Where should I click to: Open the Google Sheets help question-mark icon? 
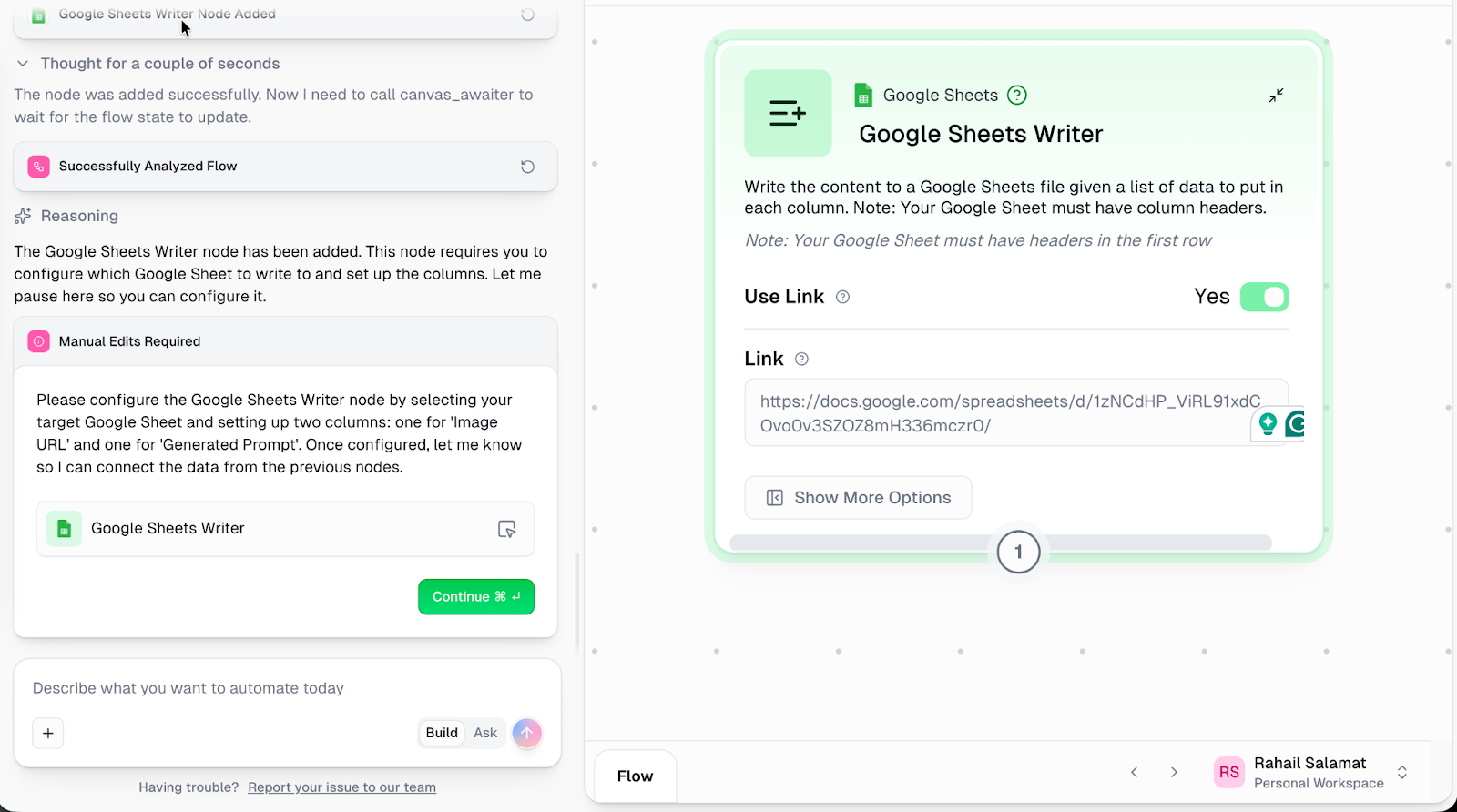(1017, 95)
